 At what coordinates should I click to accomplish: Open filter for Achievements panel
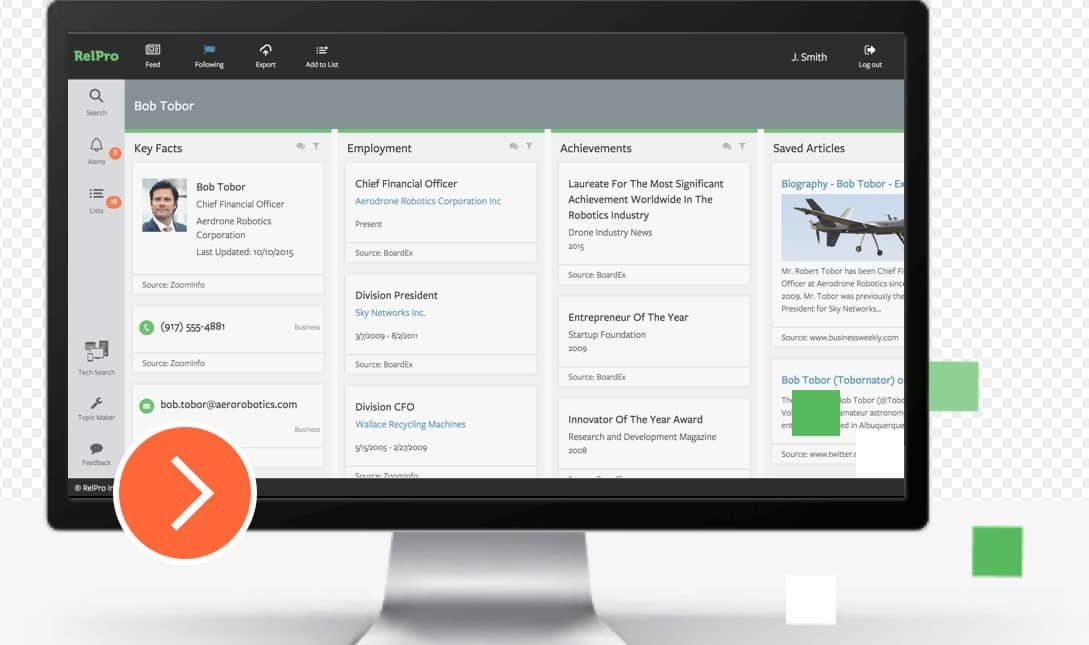(742, 147)
